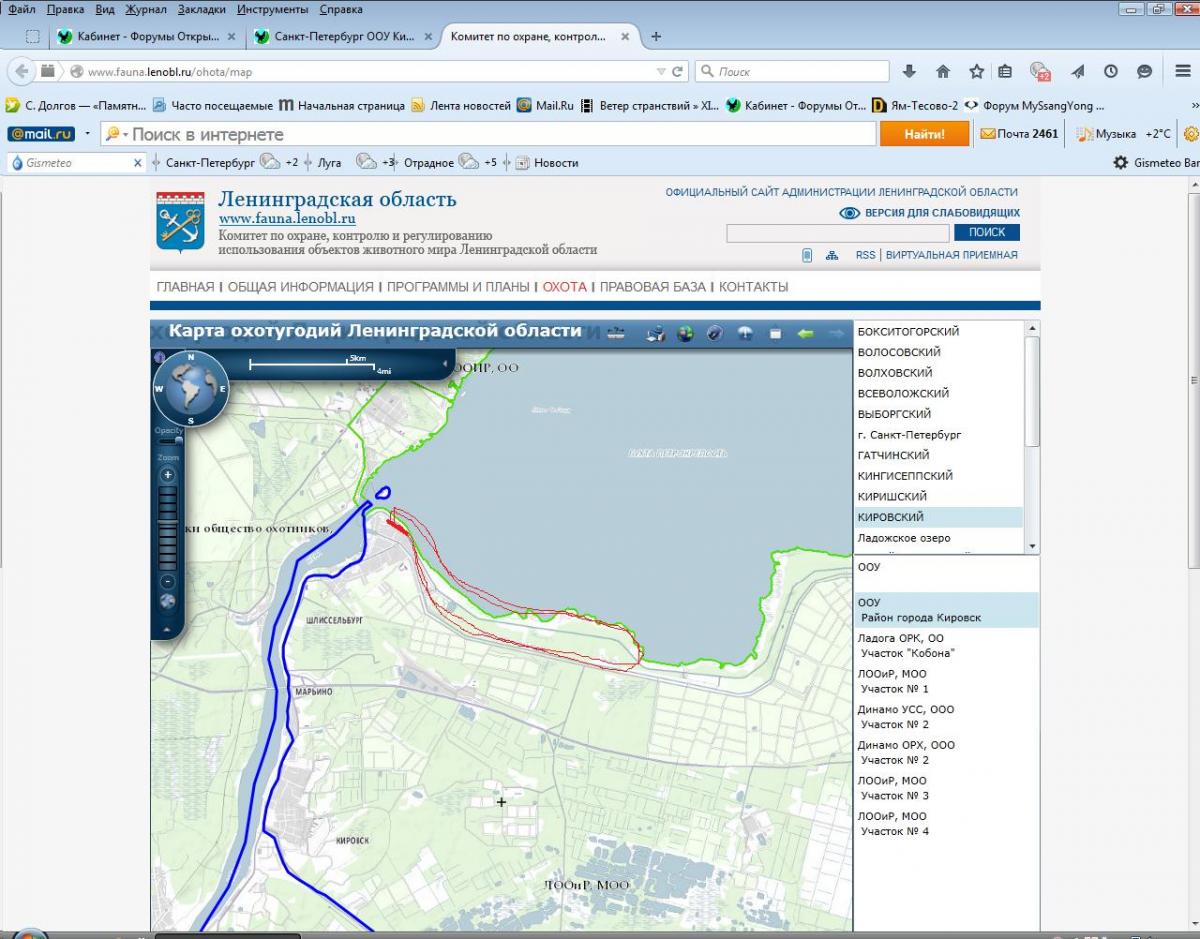Click the print map icon in map toolbar
Screen dimensions: 1200x939
point(655,334)
